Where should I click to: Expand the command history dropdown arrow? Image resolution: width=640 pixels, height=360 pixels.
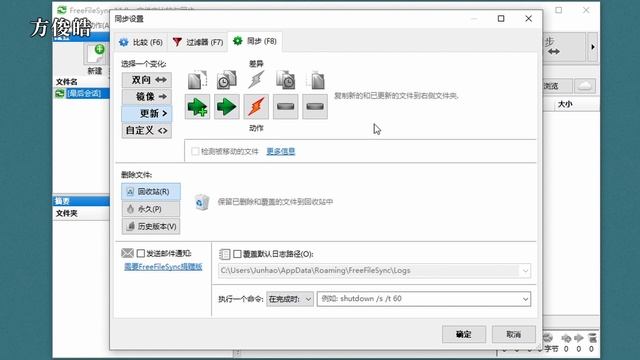tap(525, 299)
